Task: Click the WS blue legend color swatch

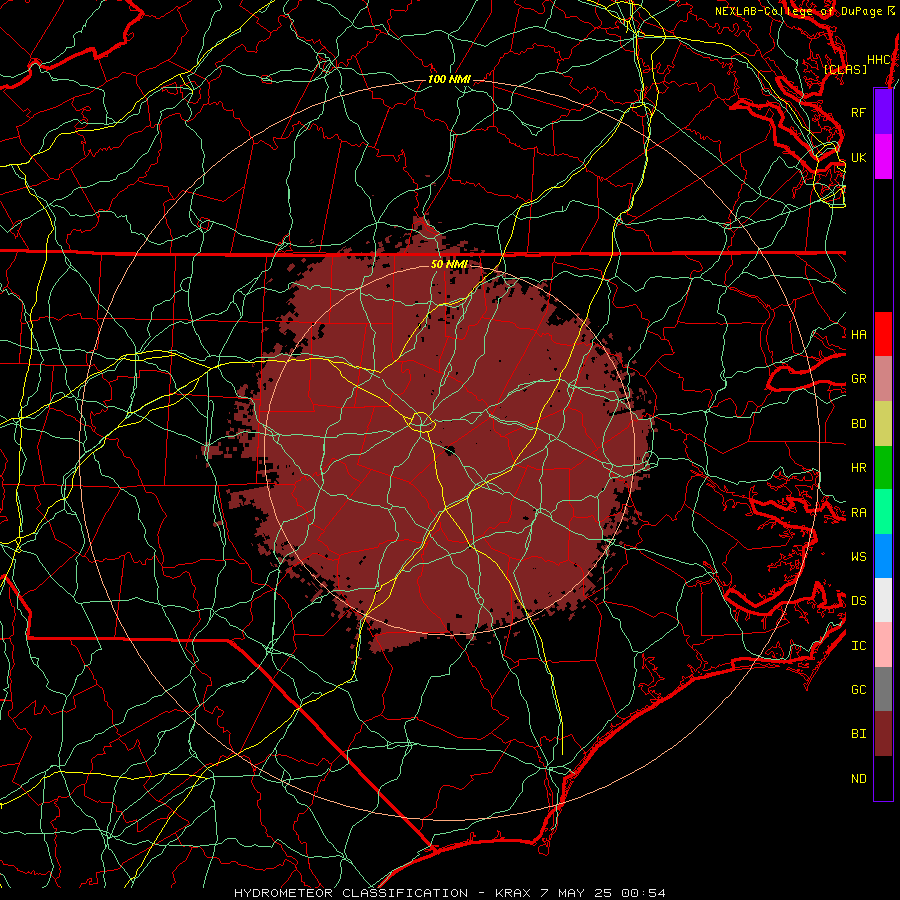Action: point(883,556)
